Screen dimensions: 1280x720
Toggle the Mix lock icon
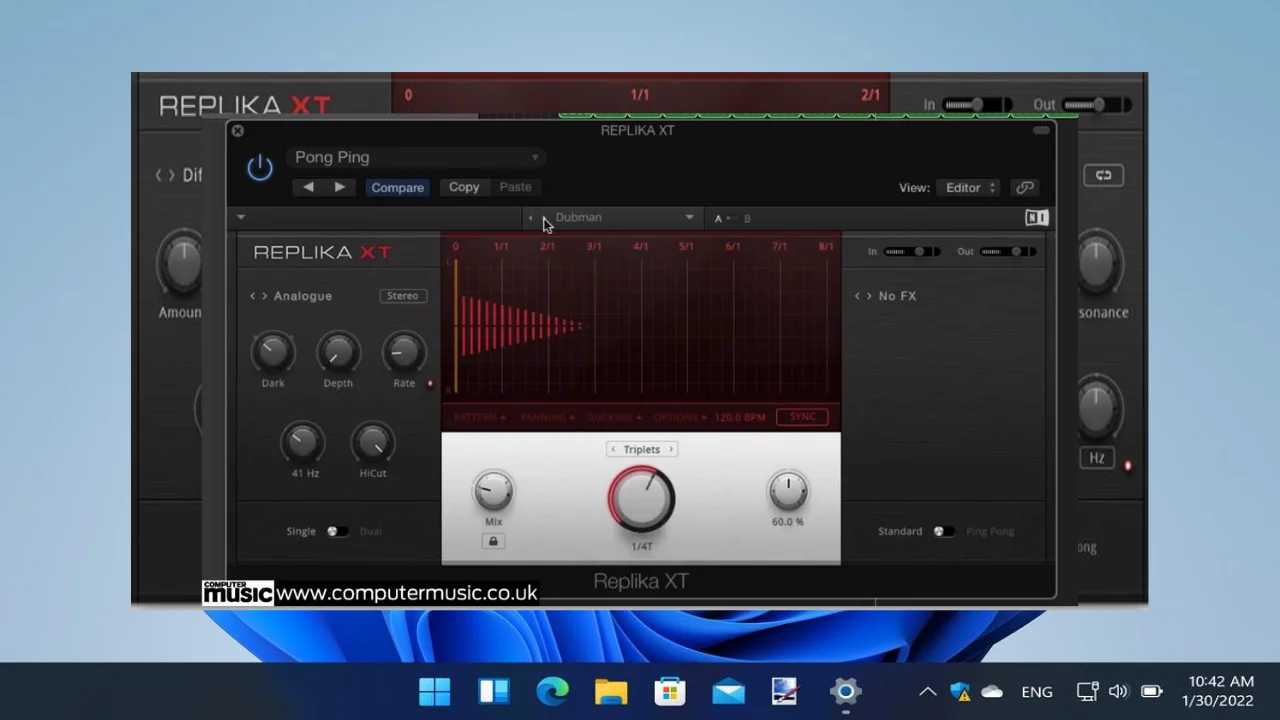point(493,541)
